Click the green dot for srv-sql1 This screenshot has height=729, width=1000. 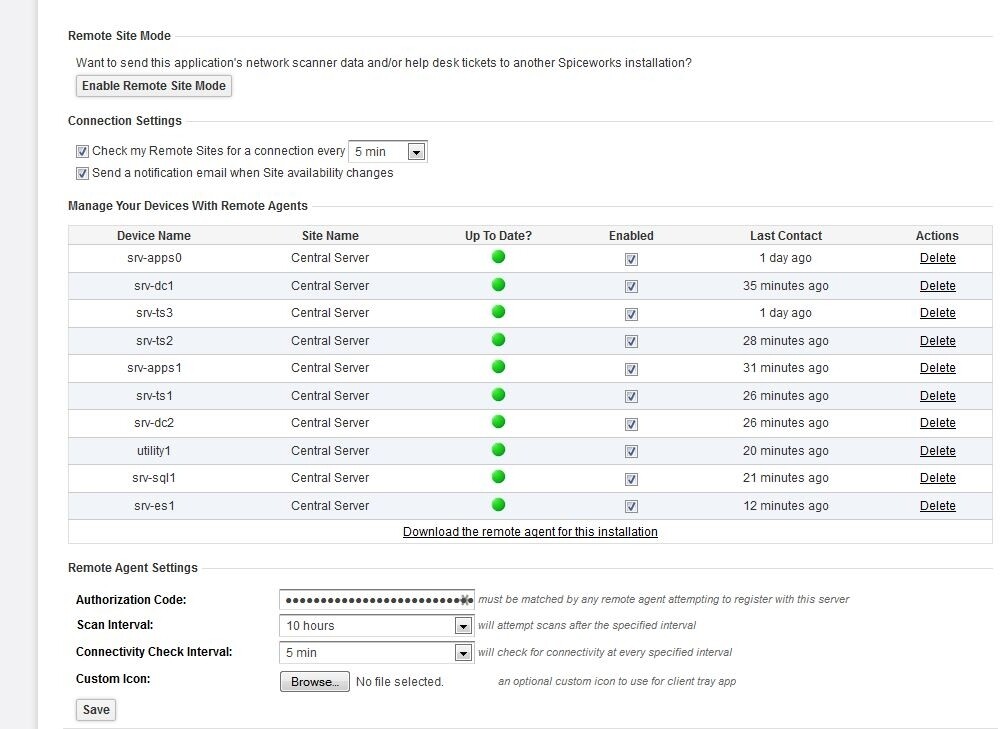(x=497, y=478)
